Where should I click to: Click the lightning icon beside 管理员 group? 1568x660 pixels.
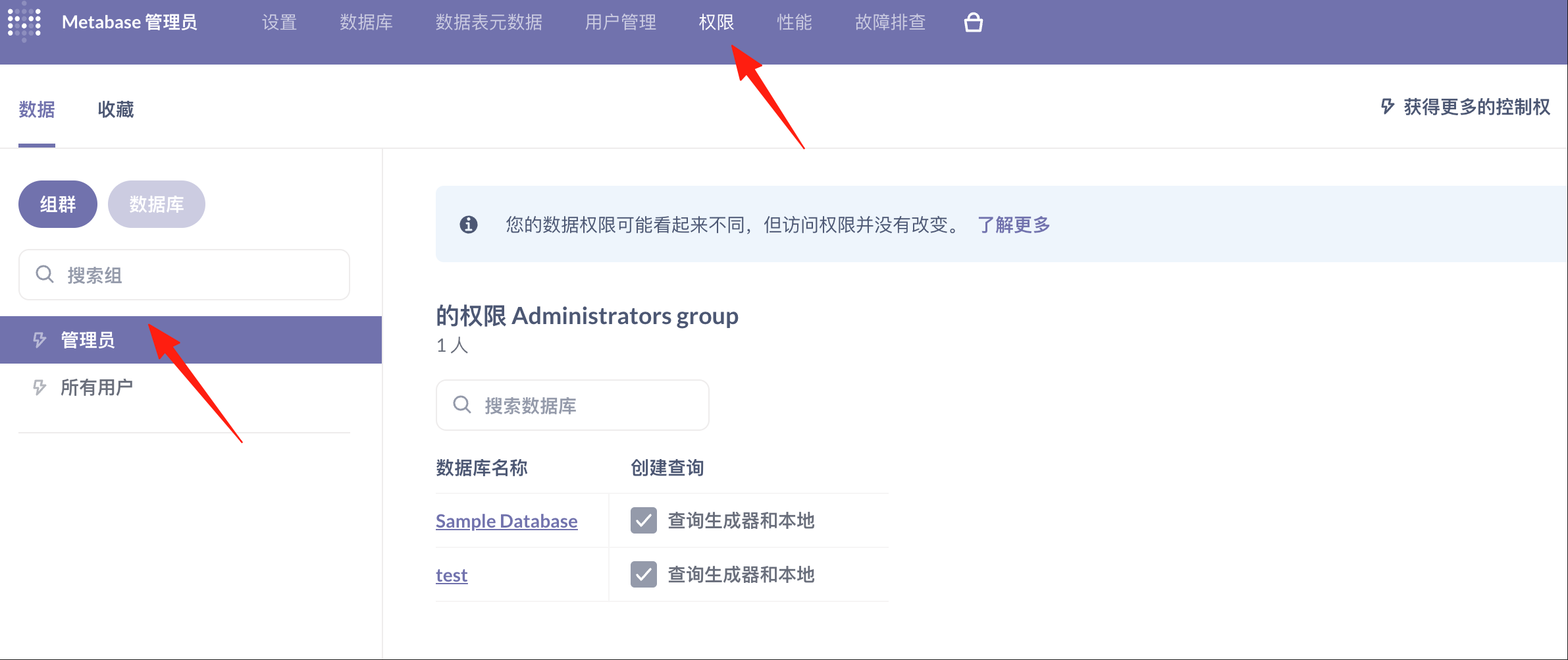(x=39, y=340)
